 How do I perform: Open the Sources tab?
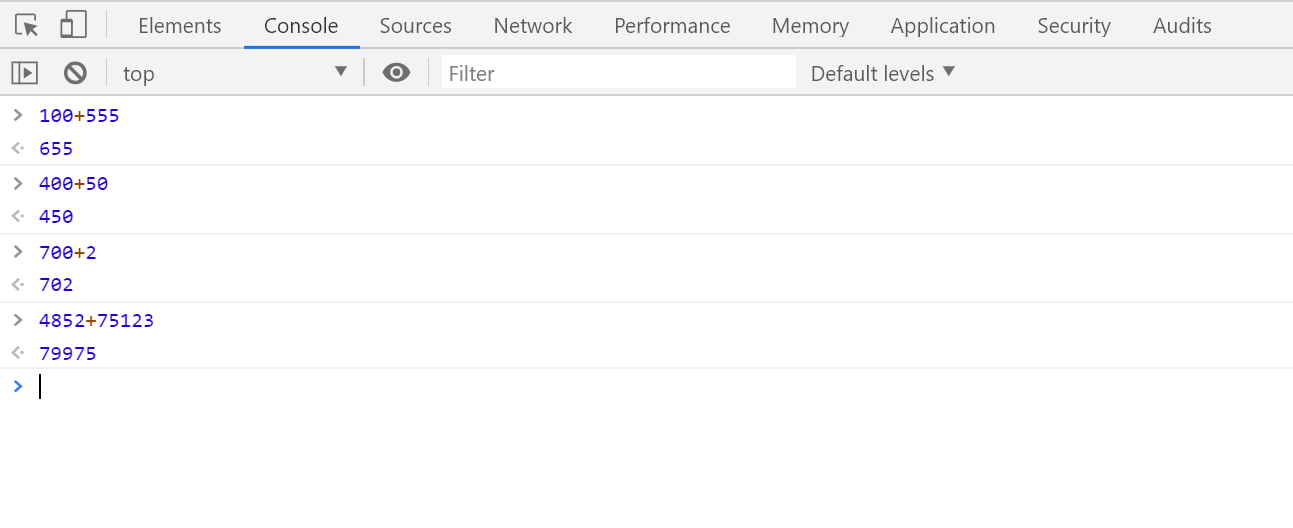pyautogui.click(x=415, y=26)
